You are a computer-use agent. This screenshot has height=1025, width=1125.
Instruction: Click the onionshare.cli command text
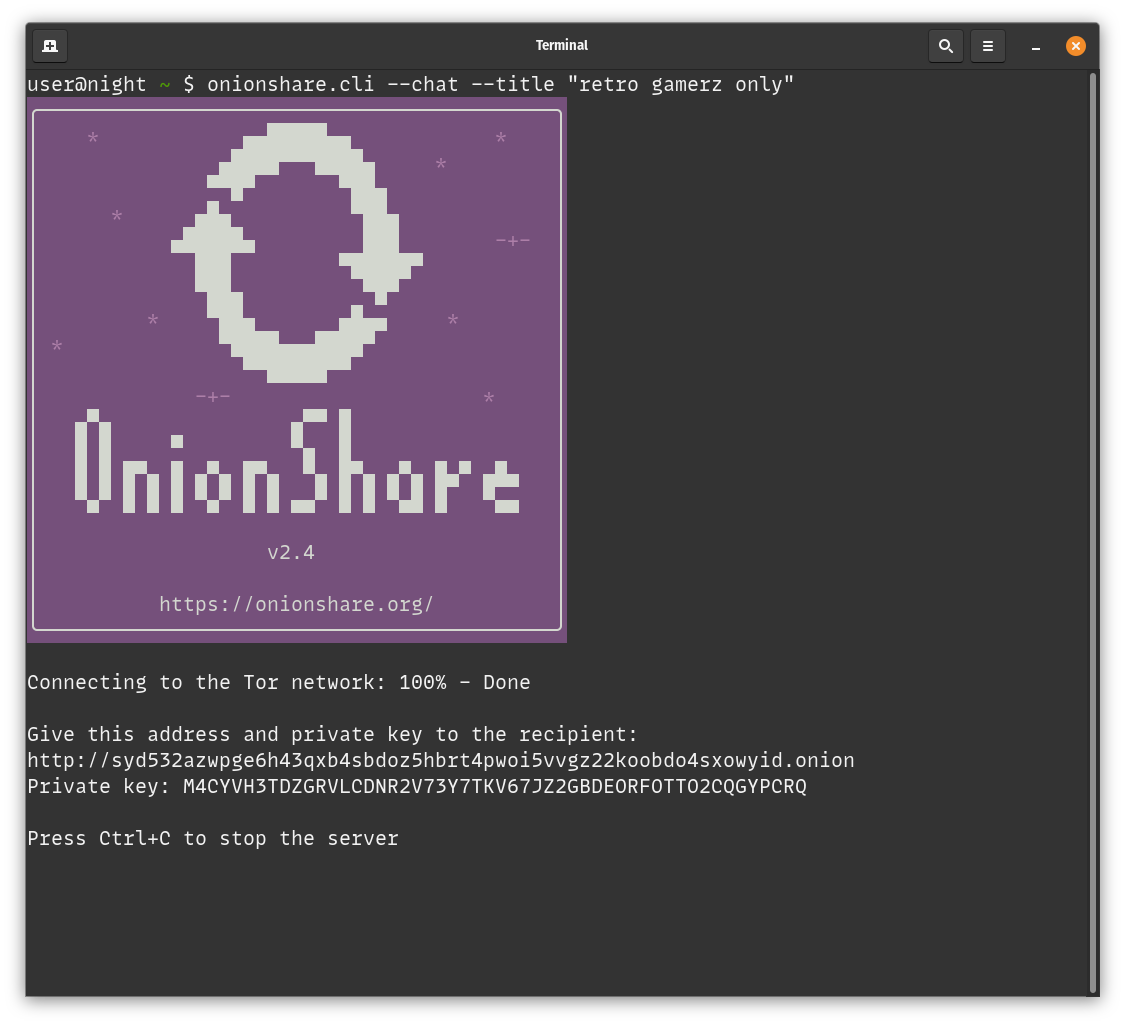tap(290, 85)
